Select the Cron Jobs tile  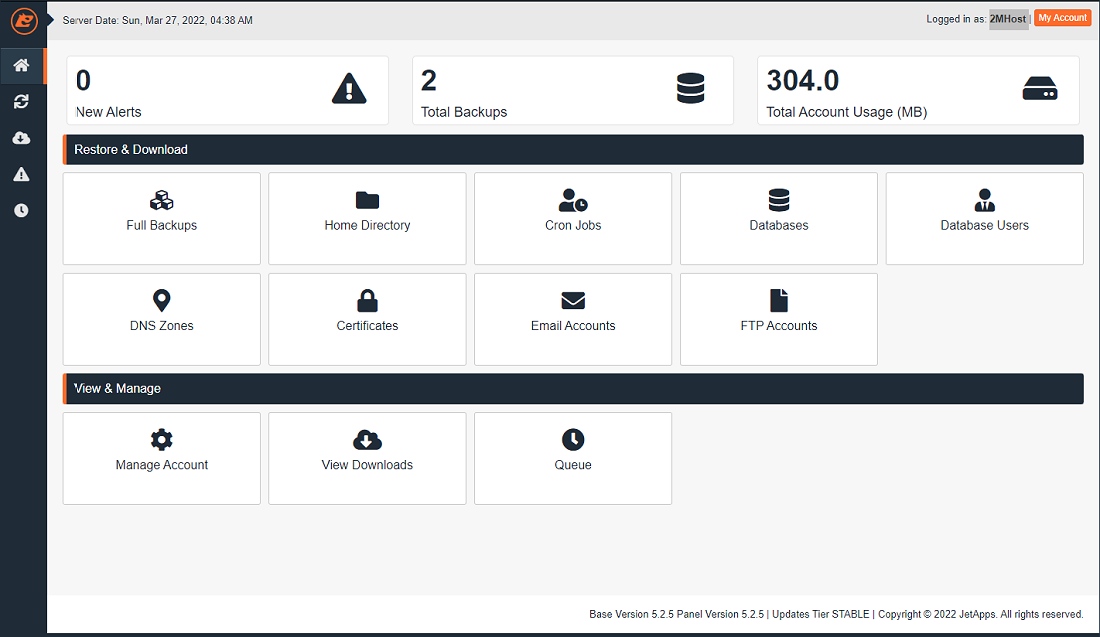573,218
